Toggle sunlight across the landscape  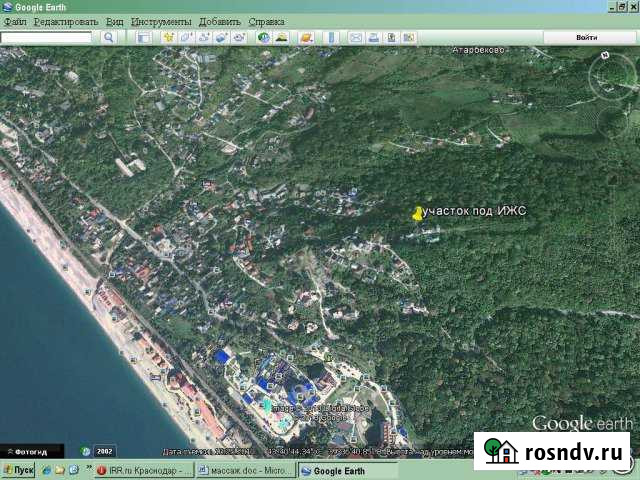[x=282, y=37]
